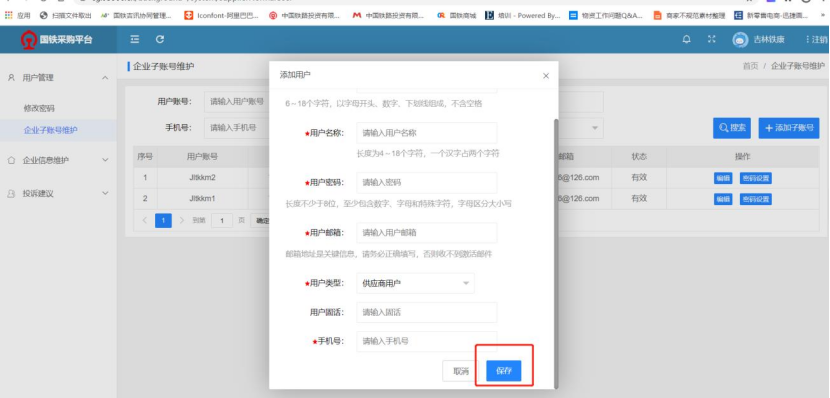
Task: Collapse the 用户管理 sidebar section
Action: coord(105,78)
